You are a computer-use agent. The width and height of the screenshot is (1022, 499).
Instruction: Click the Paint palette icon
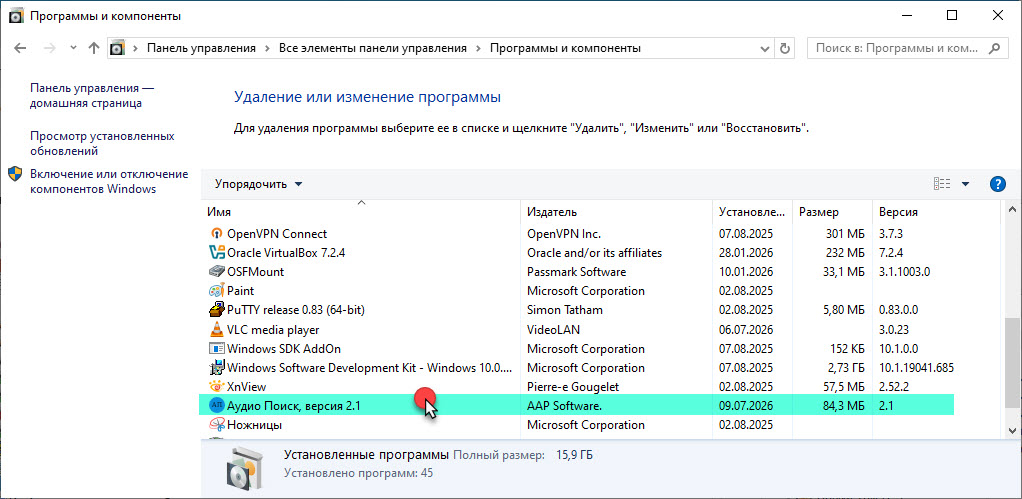click(x=216, y=291)
